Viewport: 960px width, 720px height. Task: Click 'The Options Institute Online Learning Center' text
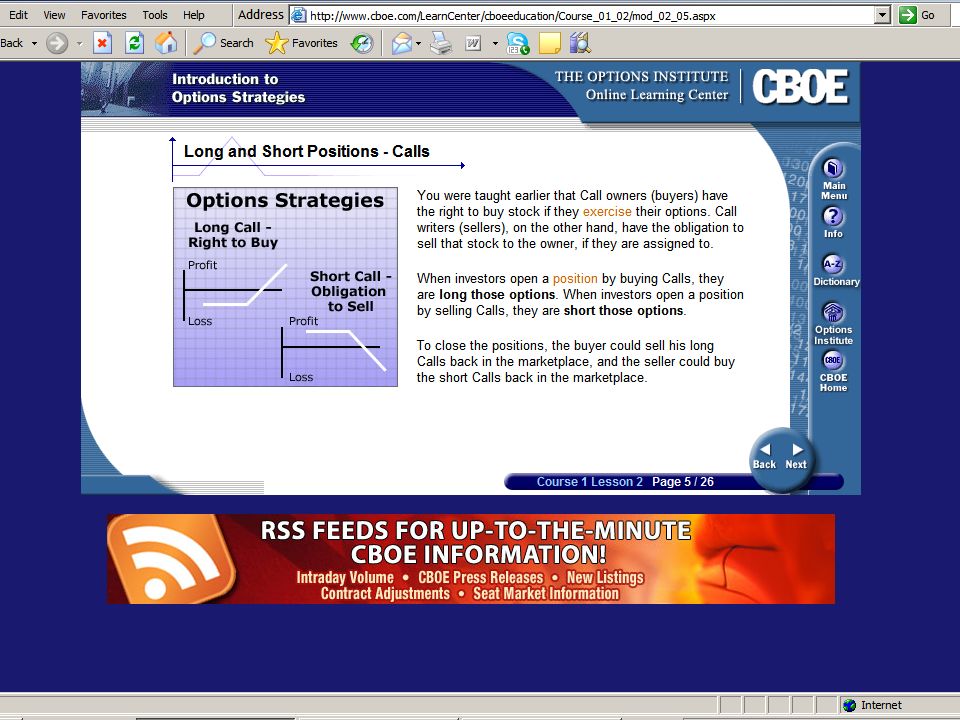click(x=642, y=86)
